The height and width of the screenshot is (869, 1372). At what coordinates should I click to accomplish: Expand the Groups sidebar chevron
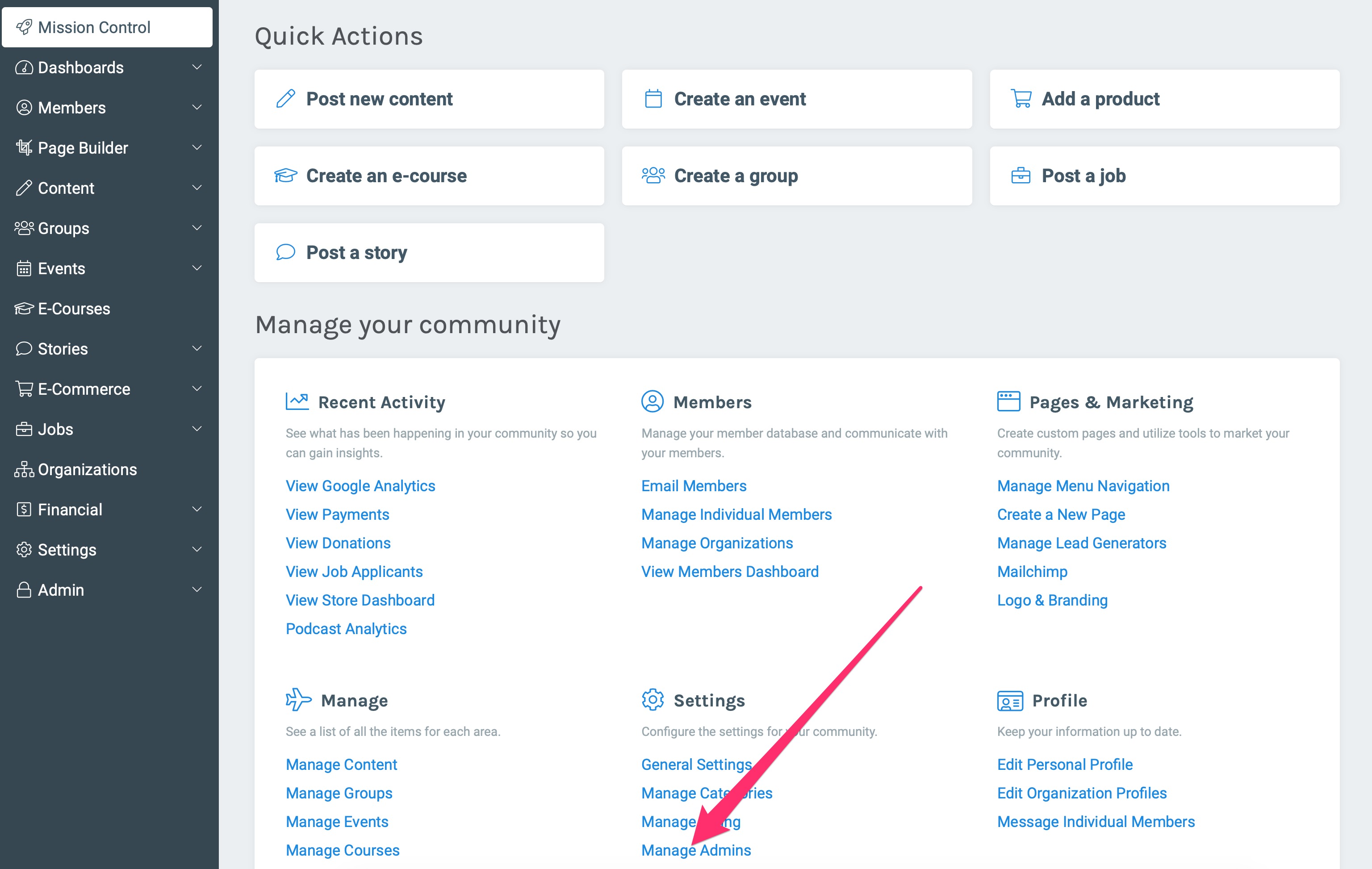tap(197, 228)
